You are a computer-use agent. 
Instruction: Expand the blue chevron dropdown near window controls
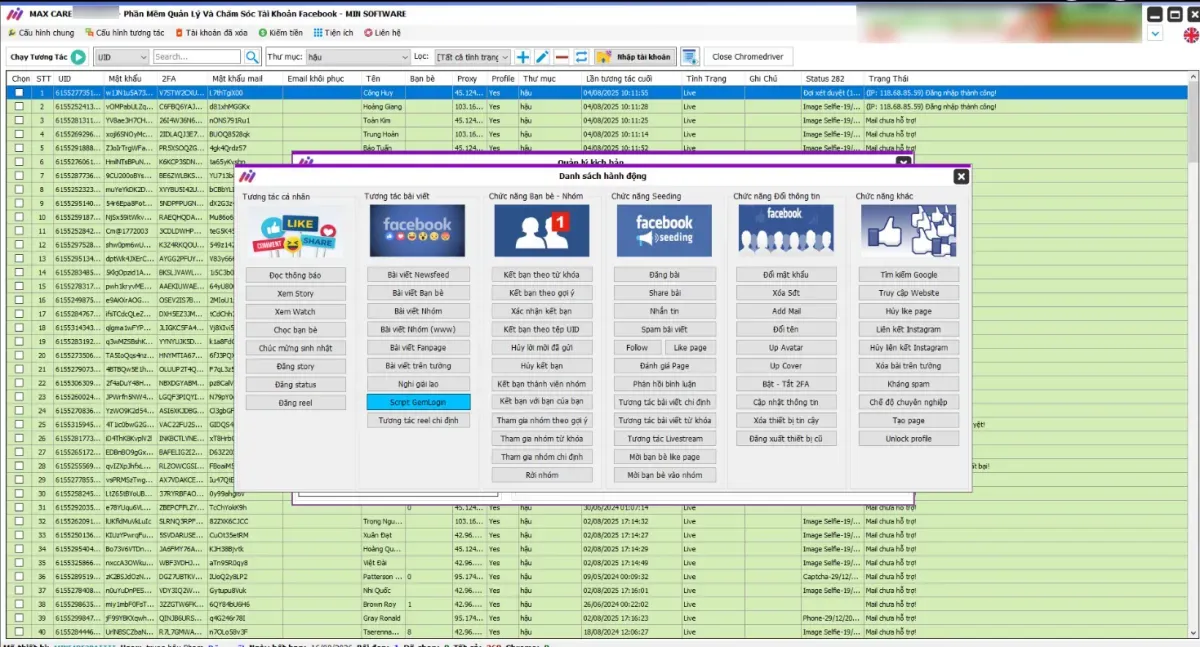(1155, 34)
